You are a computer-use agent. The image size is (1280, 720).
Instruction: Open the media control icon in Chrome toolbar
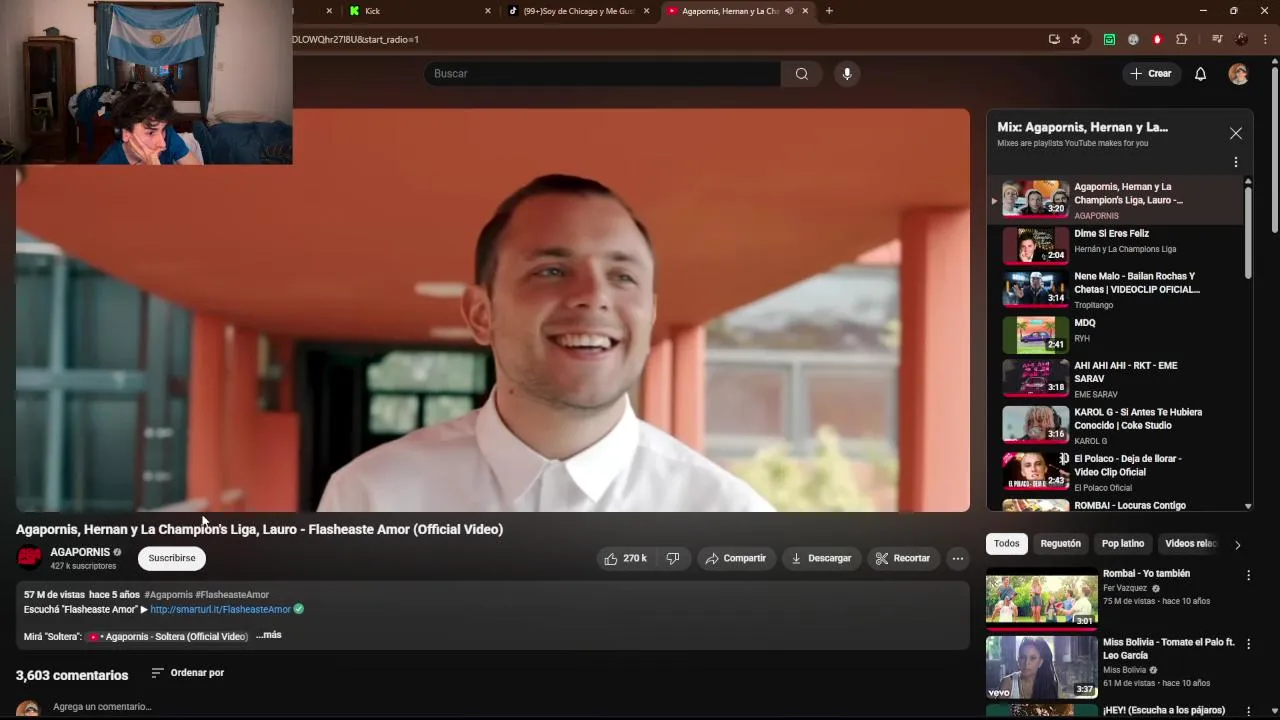pos(1217,39)
